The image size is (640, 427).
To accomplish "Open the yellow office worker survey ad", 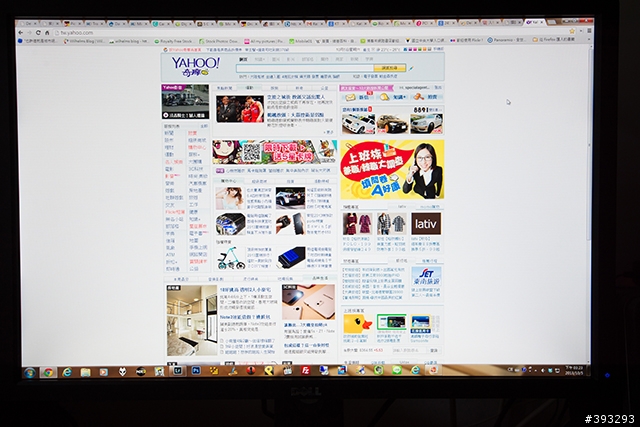I will pos(392,169).
